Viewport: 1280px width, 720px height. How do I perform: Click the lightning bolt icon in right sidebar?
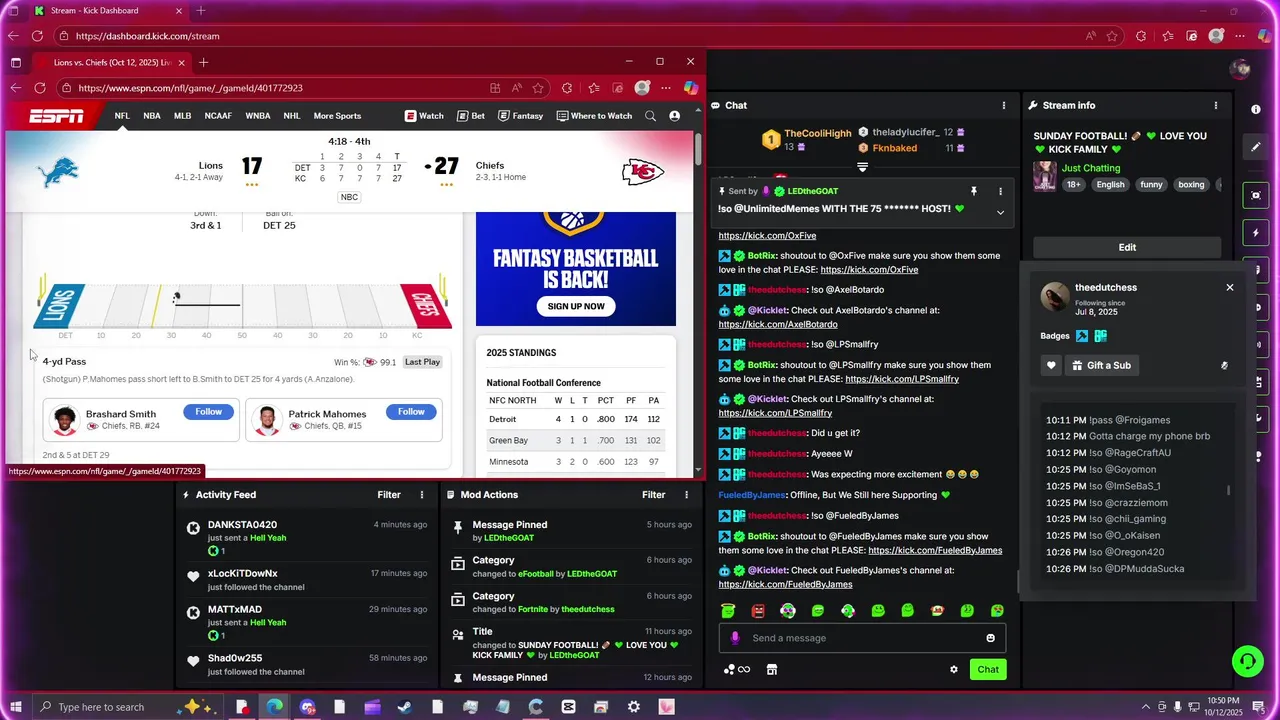pos(1256,233)
